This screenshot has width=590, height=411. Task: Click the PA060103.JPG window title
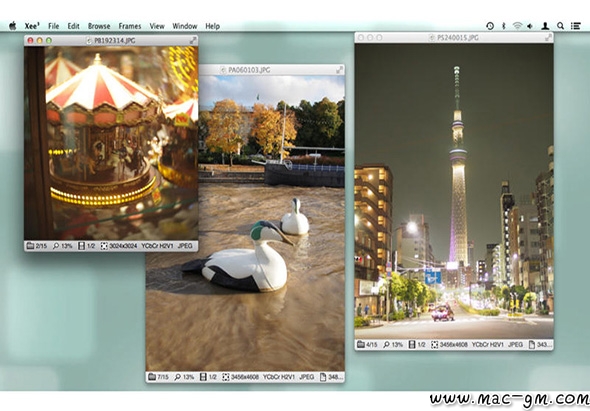click(249, 70)
